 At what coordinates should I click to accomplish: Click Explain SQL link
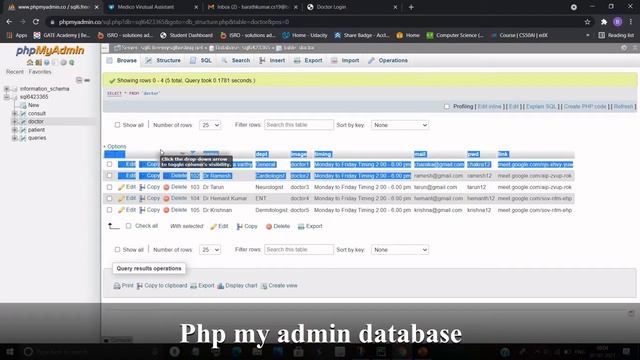541,107
